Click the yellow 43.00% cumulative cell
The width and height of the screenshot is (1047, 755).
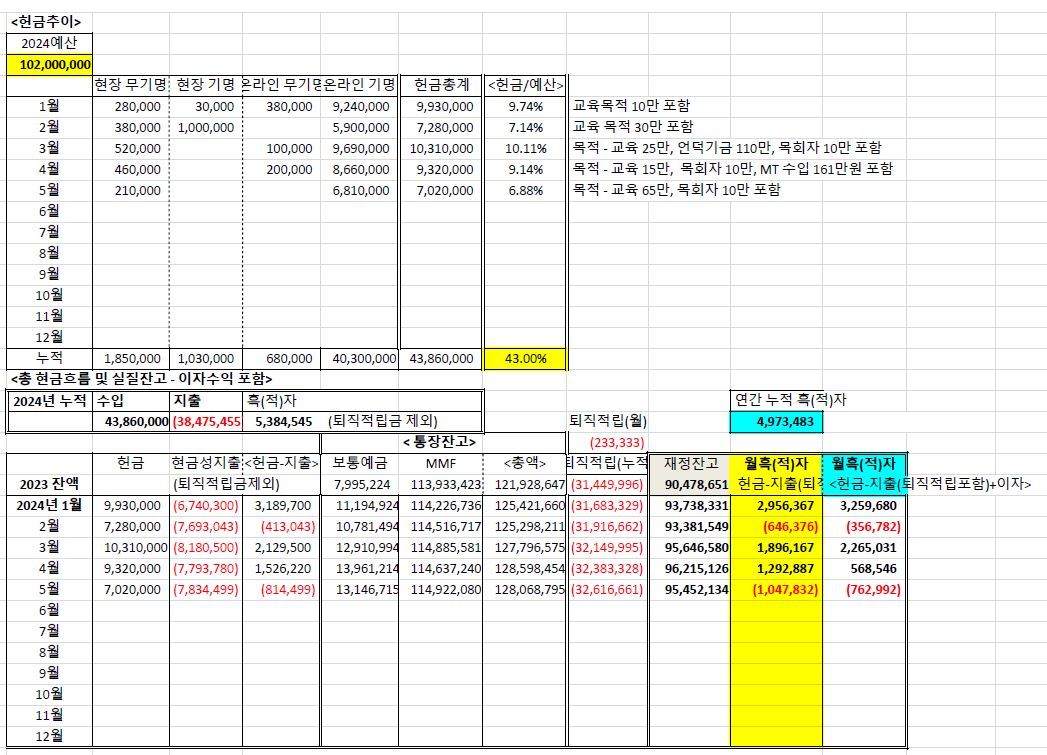(x=524, y=358)
